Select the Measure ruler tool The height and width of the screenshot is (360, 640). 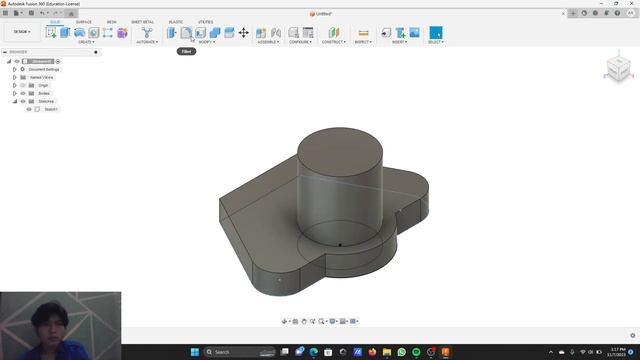coord(363,33)
